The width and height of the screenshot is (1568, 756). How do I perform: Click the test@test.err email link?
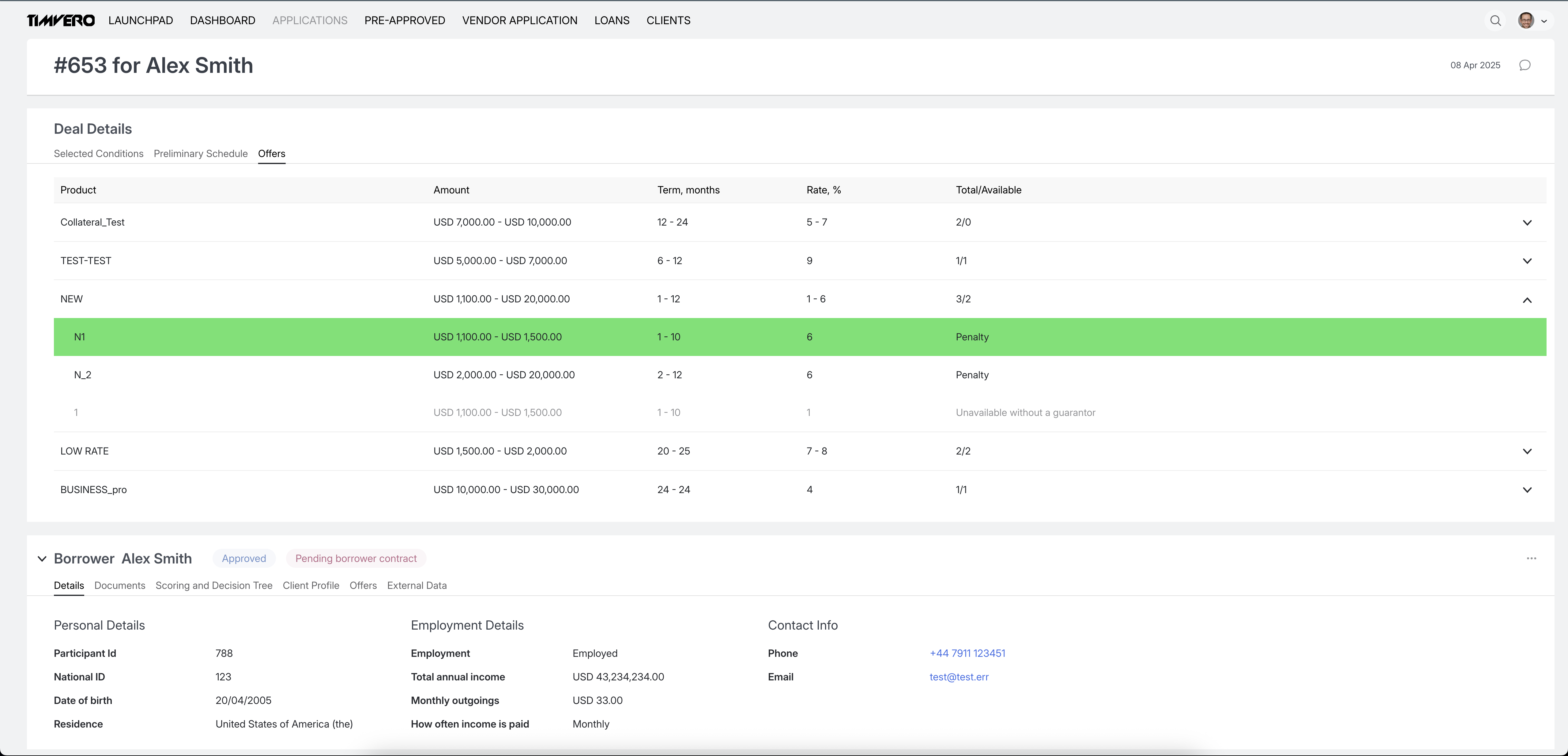(x=959, y=677)
